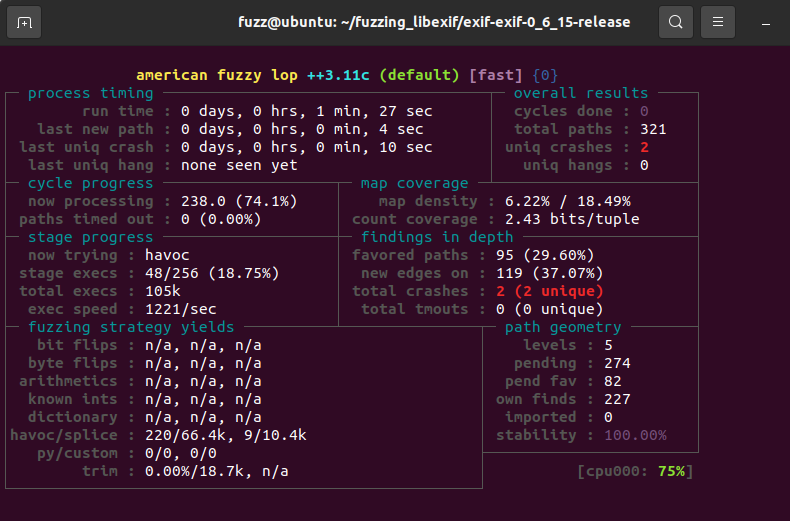Screen dimensions: 790x521
Task: Click the imported value 0
Action: click(608, 417)
